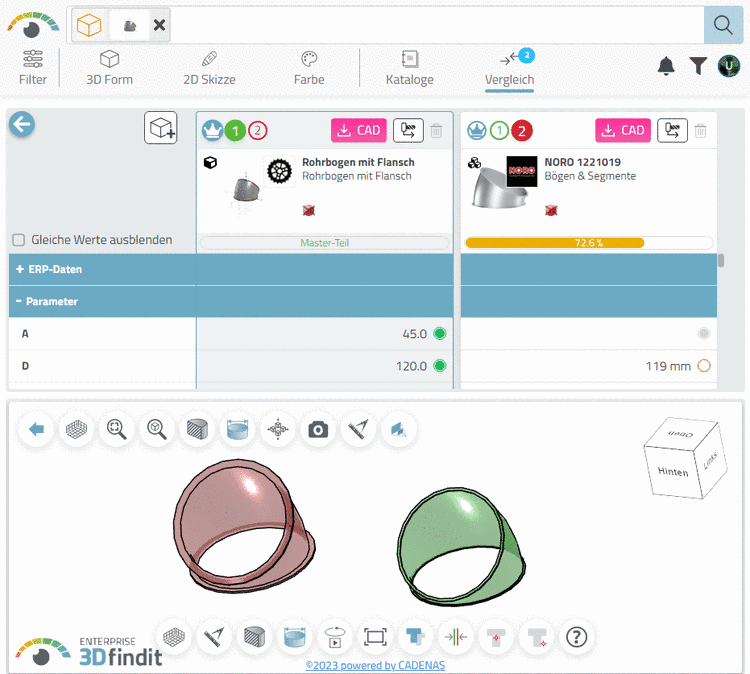This screenshot has height=674, width=750.
Task: Click the comparison table vertical scrollbar
Action: click(x=721, y=261)
